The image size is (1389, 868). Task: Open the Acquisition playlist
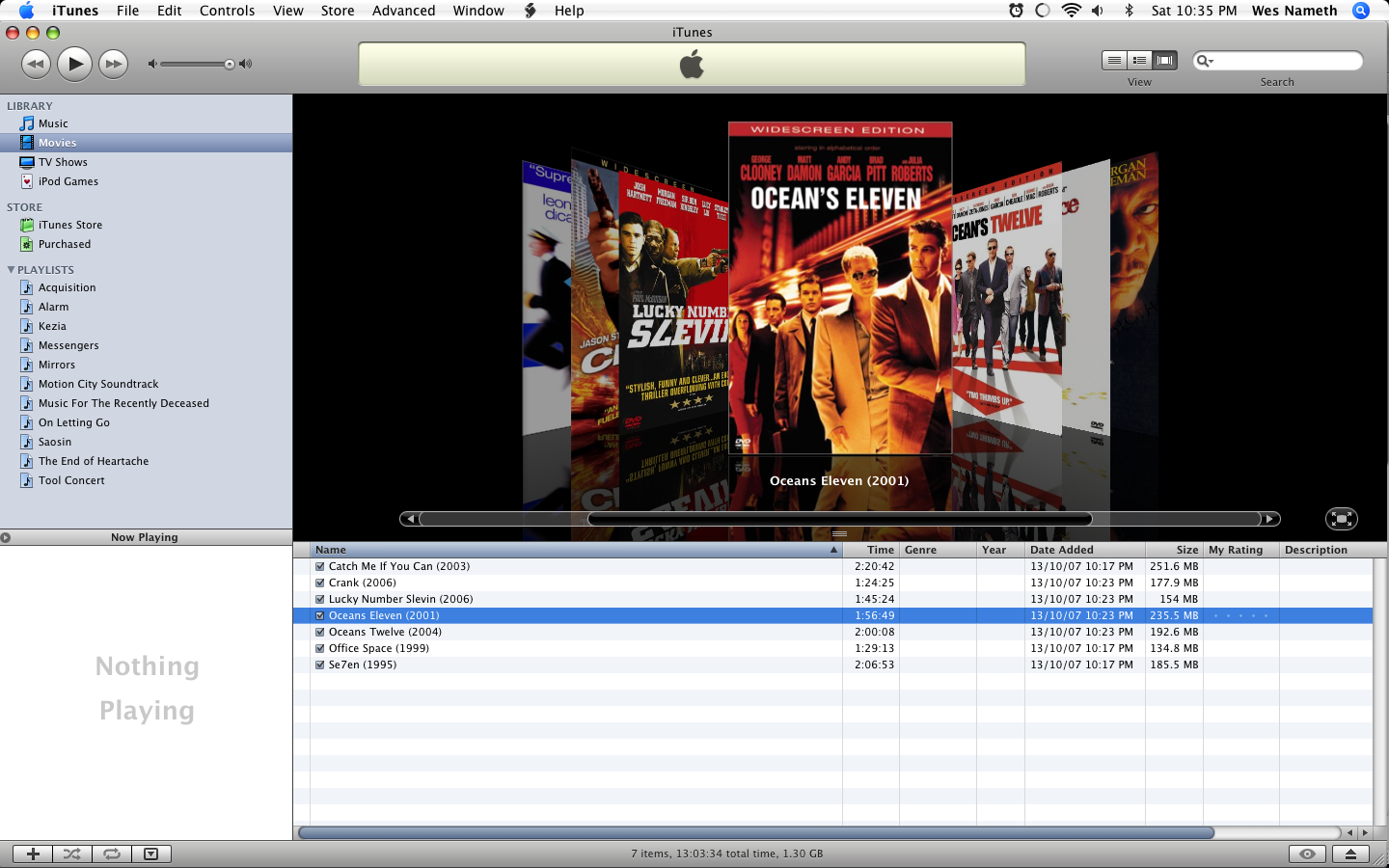tap(146, 287)
